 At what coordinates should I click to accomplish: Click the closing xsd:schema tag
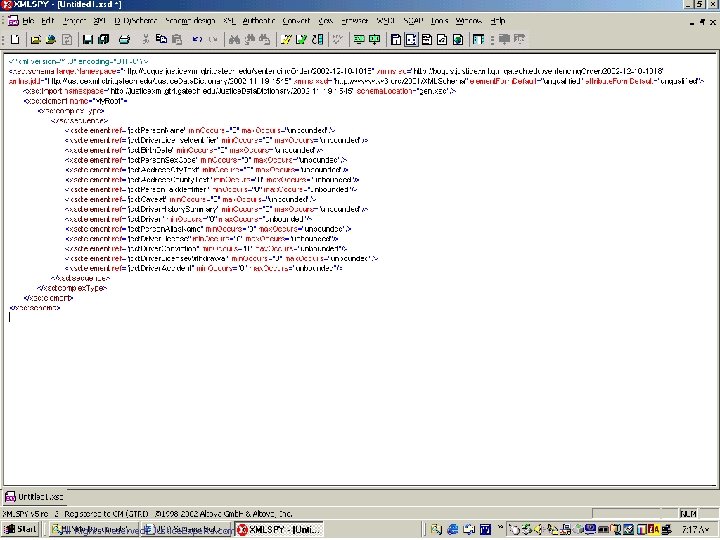point(34,308)
